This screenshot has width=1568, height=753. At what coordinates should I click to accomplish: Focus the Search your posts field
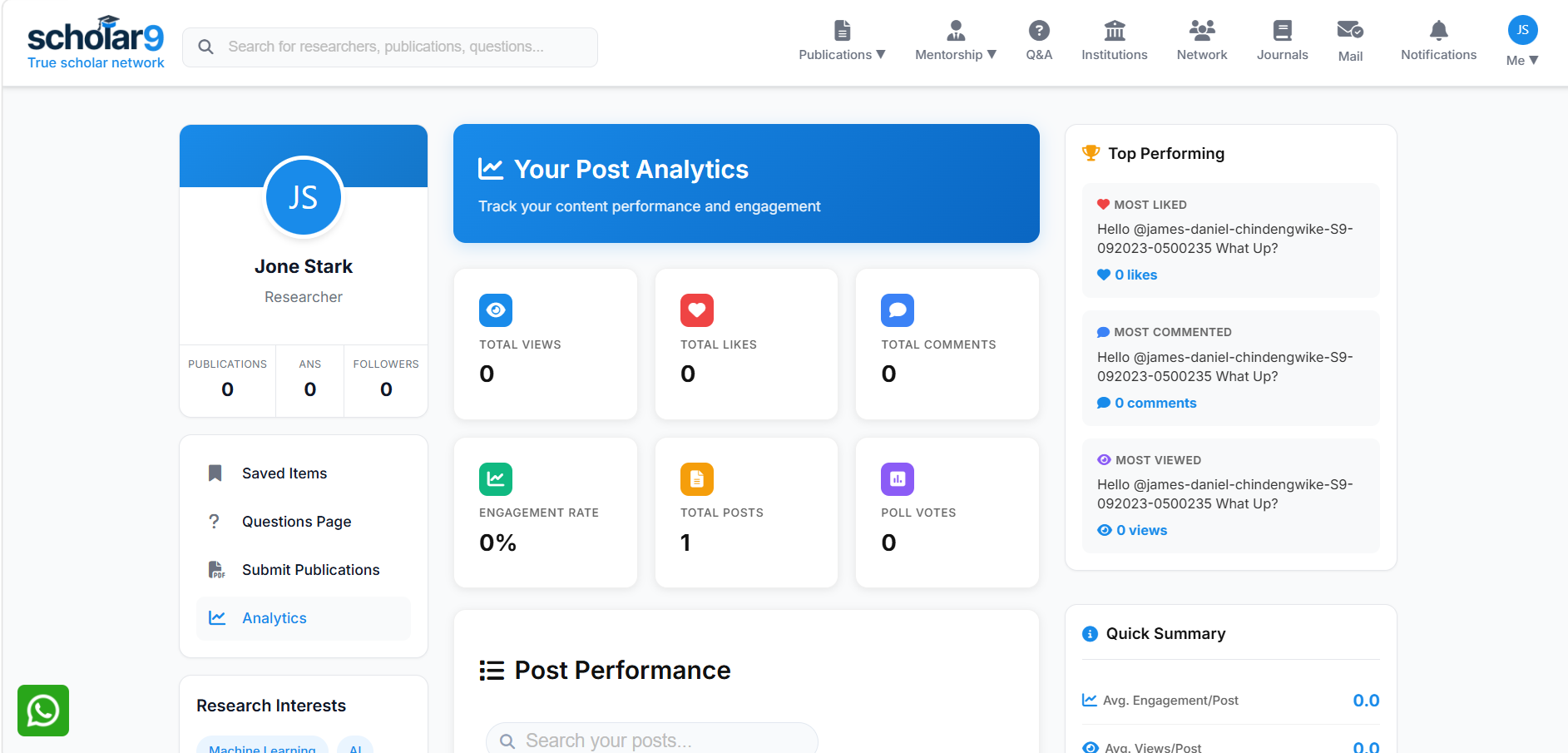point(652,740)
